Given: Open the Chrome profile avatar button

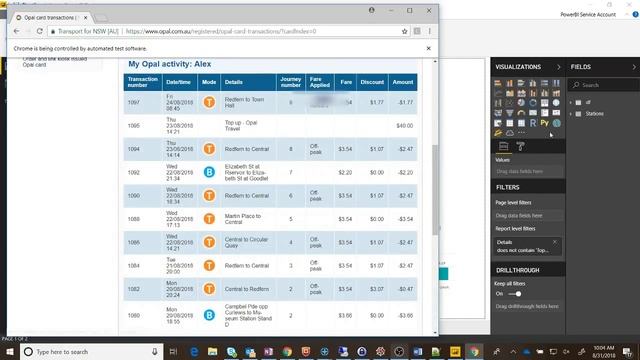Looking at the screenshot, I should 371,10.
